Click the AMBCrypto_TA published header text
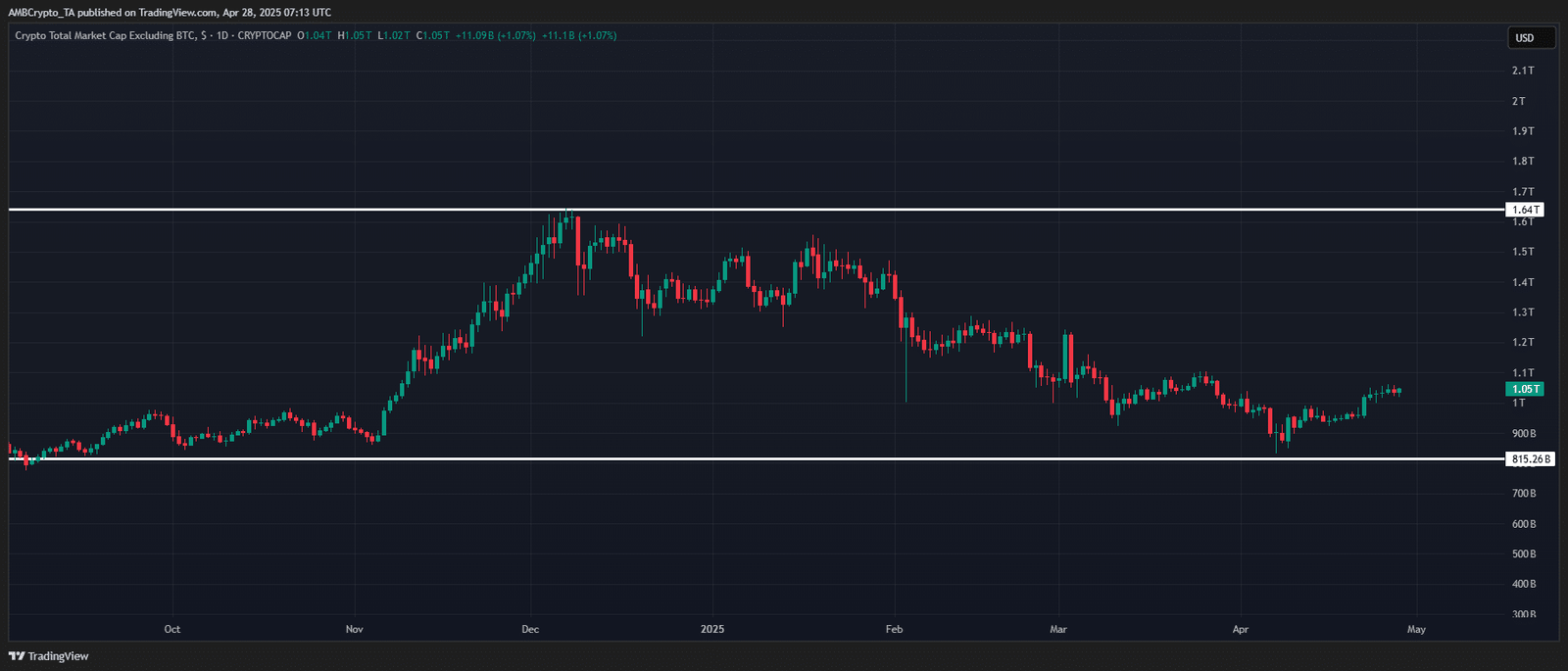Image resolution: width=1568 pixels, height=671 pixels. pyautogui.click(x=170, y=12)
